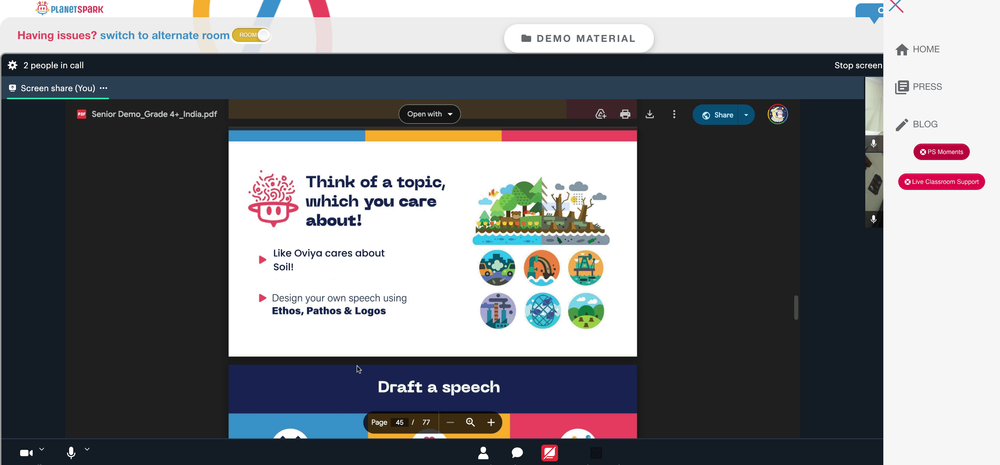This screenshot has height=465, width=1000.
Task: Click the upper participant microphone icon
Action: pos(874,144)
